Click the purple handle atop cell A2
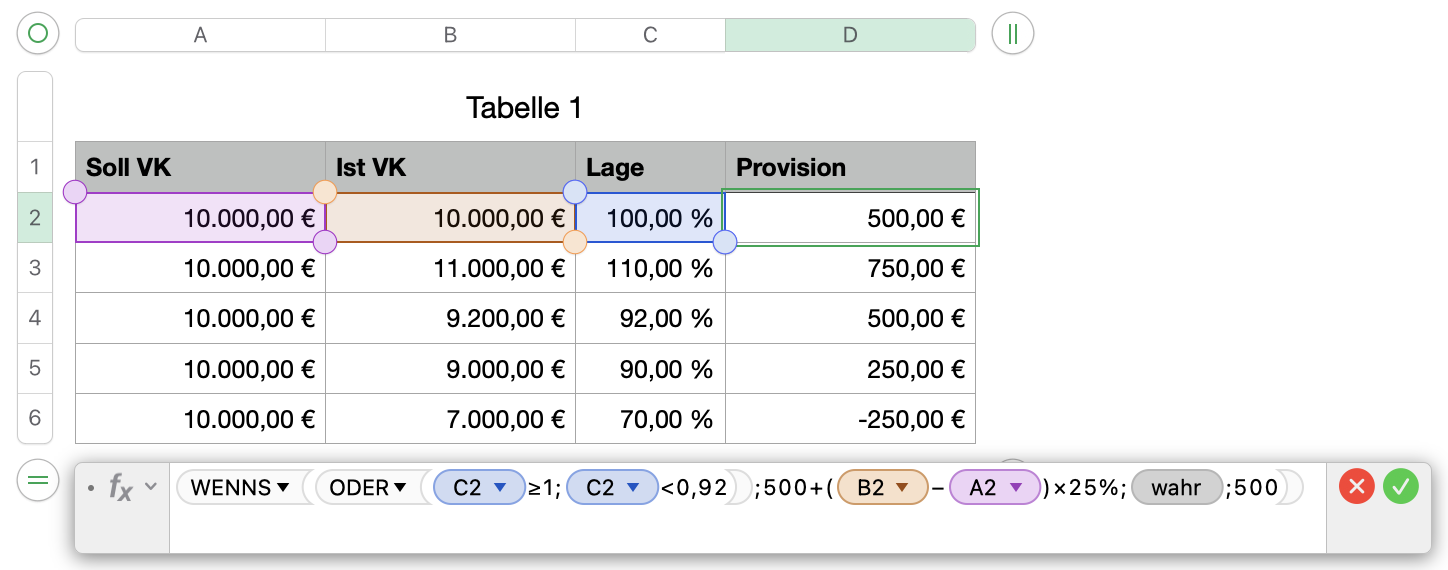This screenshot has width=1448, height=570. [75, 191]
